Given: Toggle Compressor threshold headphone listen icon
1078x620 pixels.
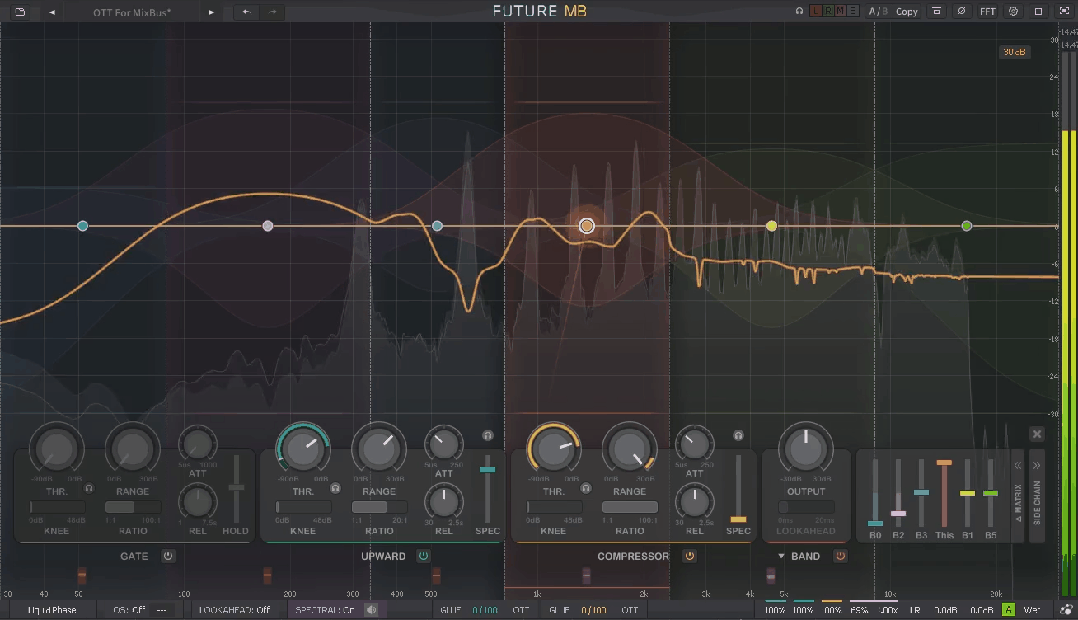Looking at the screenshot, I should (585, 489).
